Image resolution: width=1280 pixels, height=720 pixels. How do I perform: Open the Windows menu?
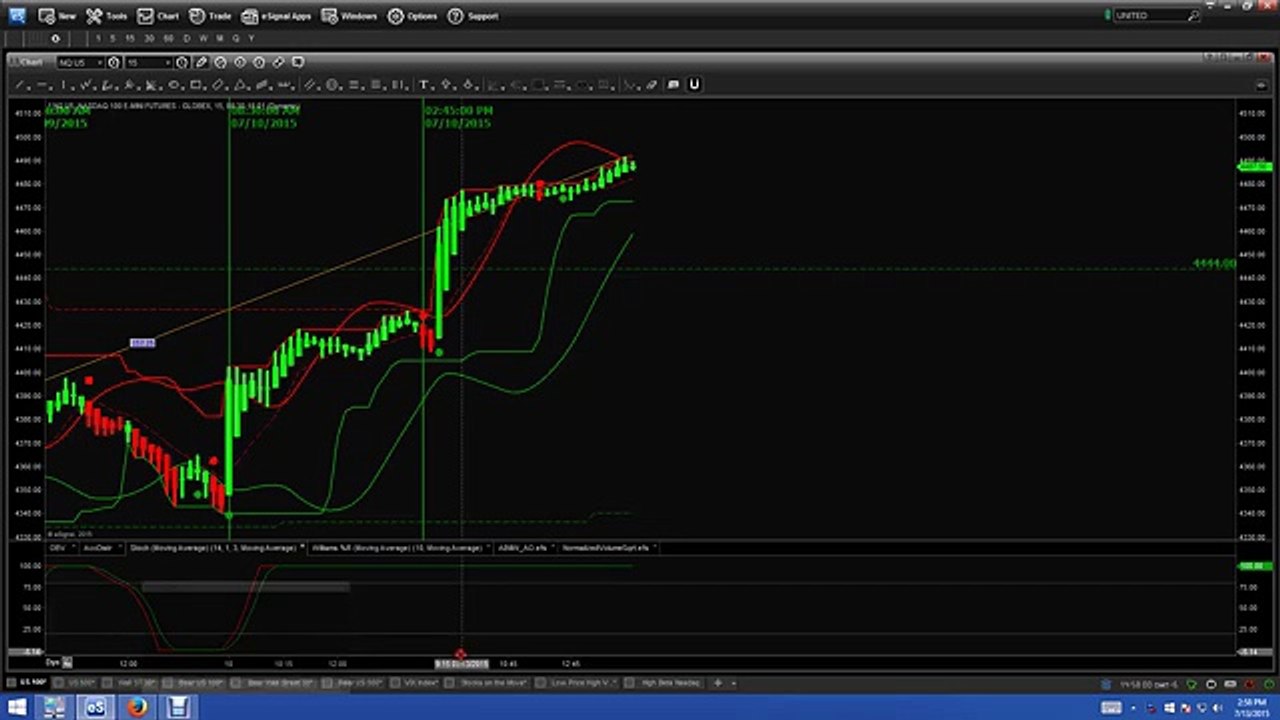[349, 16]
